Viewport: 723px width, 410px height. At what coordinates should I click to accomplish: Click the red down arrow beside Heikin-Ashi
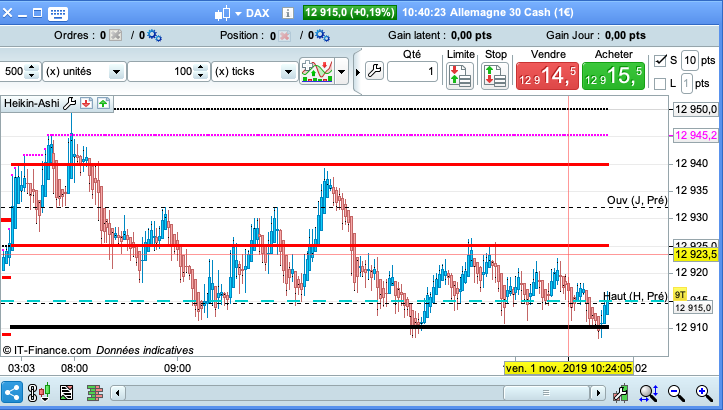(86, 103)
